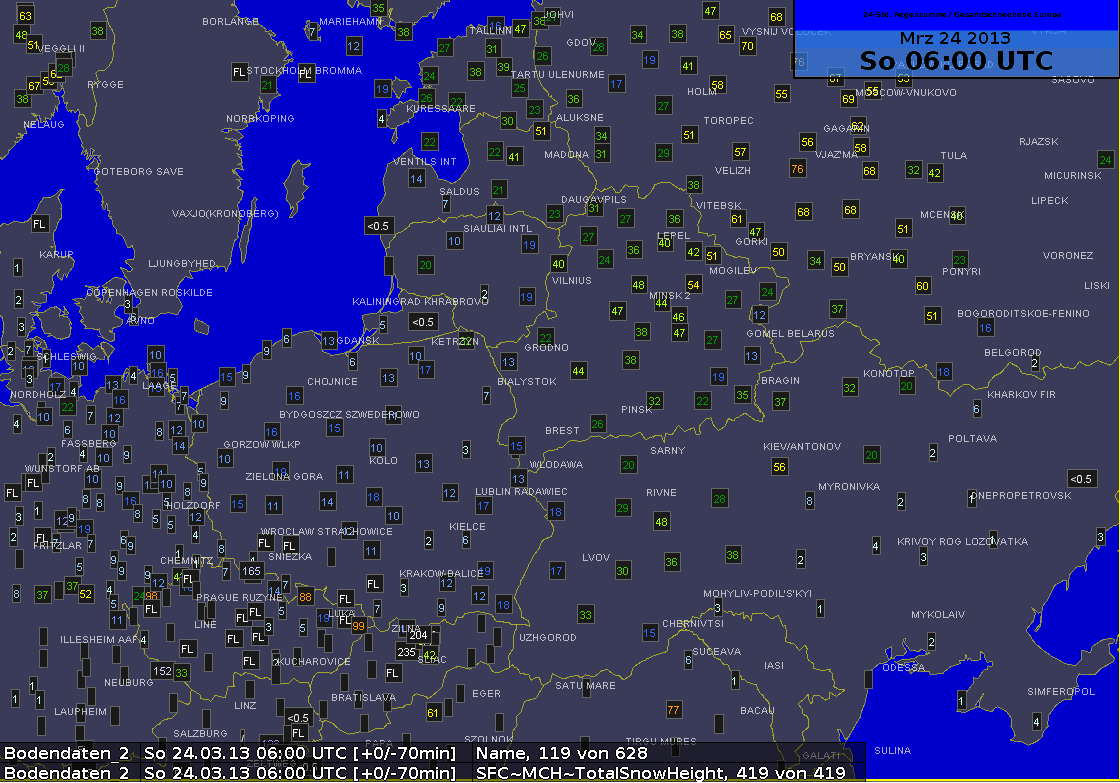Click the KALININGRAD KHRABROVO station label

[x=420, y=301]
